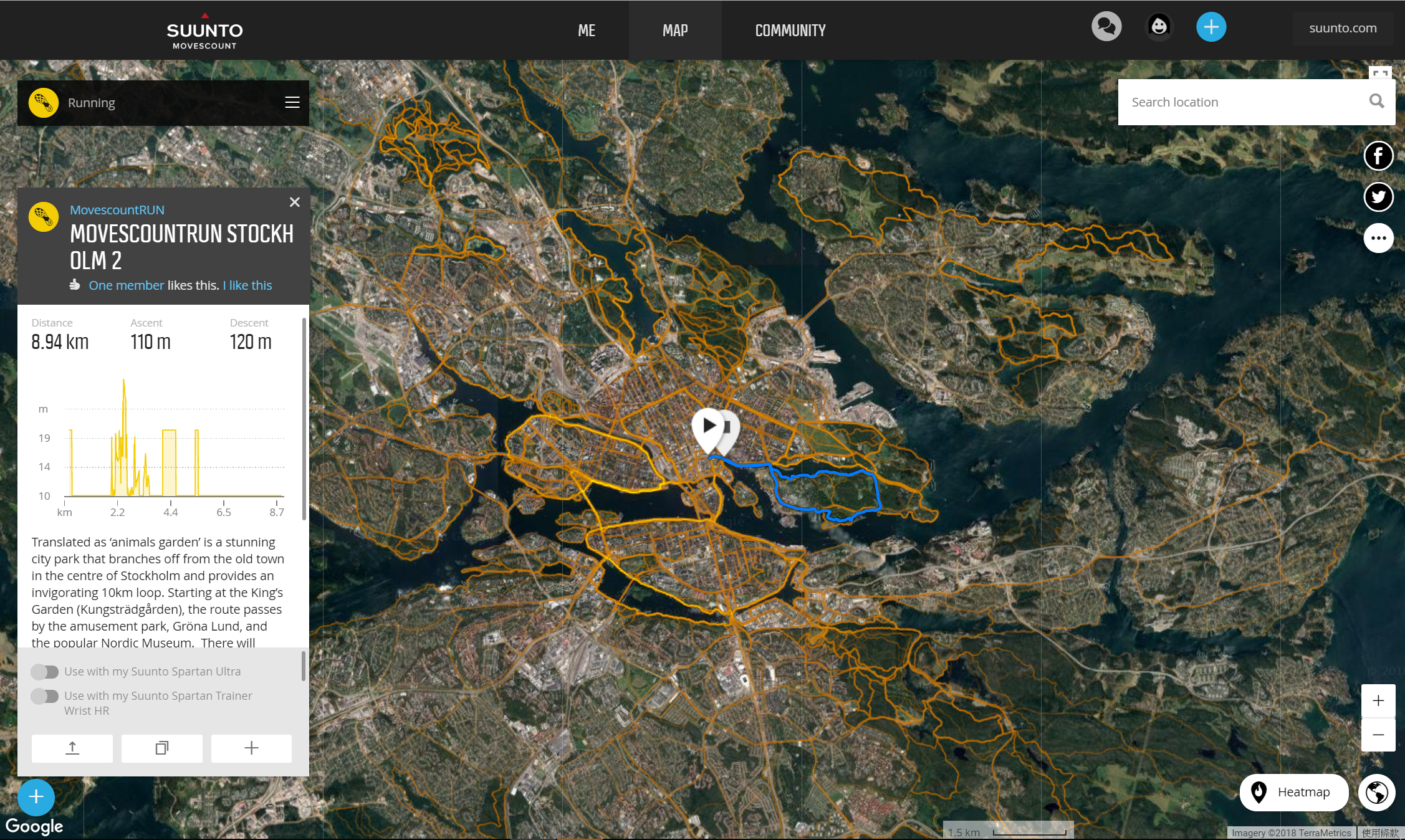1405x840 pixels.
Task: Click the thumbs-up like icon
Action: (x=75, y=285)
